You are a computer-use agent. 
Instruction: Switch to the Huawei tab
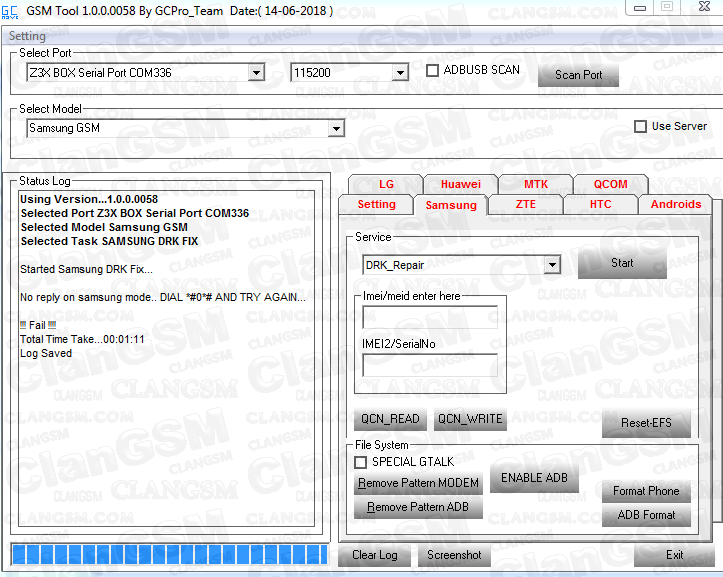(x=461, y=184)
